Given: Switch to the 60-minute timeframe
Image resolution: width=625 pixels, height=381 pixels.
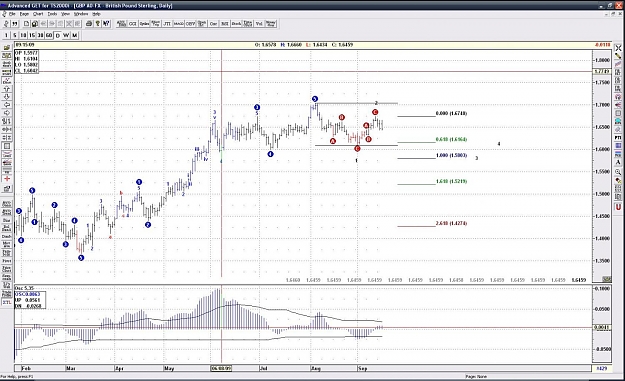Looking at the screenshot, I should click(x=49, y=35).
